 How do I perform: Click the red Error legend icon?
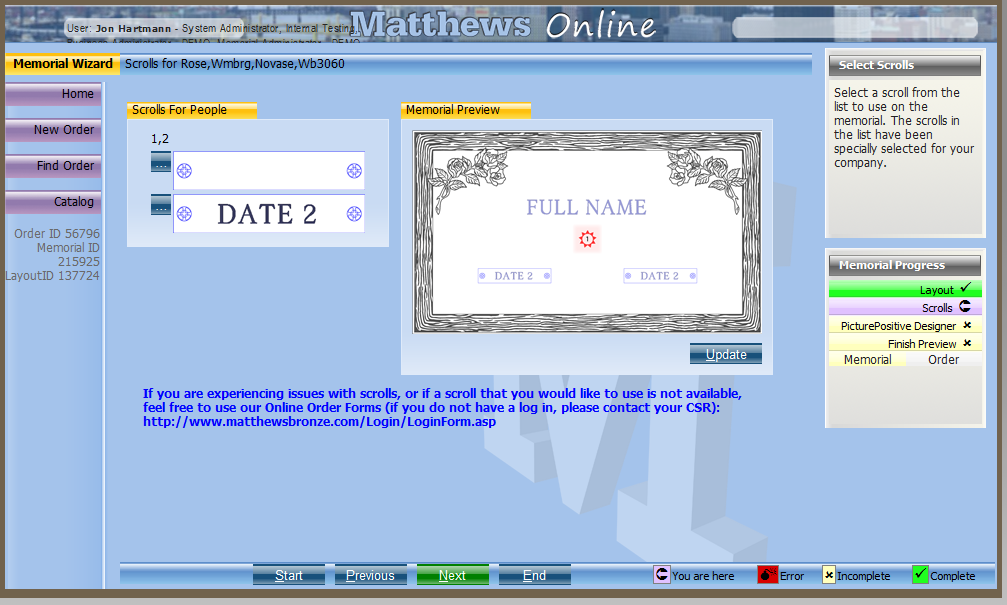[x=767, y=574]
